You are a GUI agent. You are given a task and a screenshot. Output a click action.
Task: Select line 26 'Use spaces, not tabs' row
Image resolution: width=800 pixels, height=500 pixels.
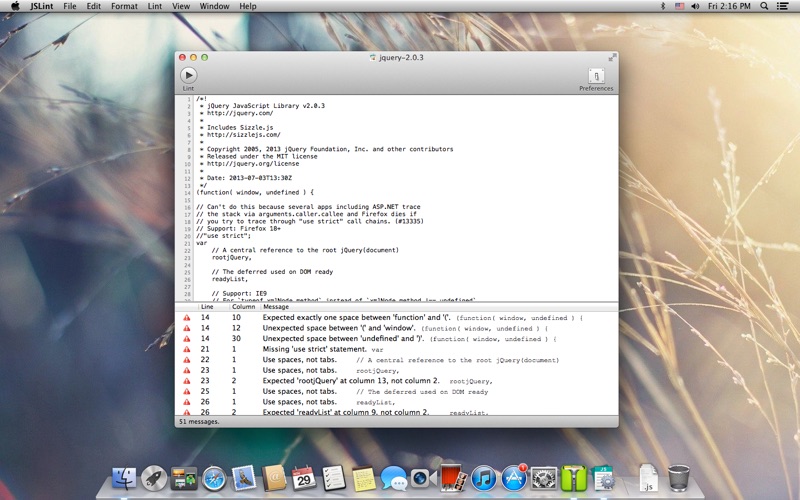396,402
